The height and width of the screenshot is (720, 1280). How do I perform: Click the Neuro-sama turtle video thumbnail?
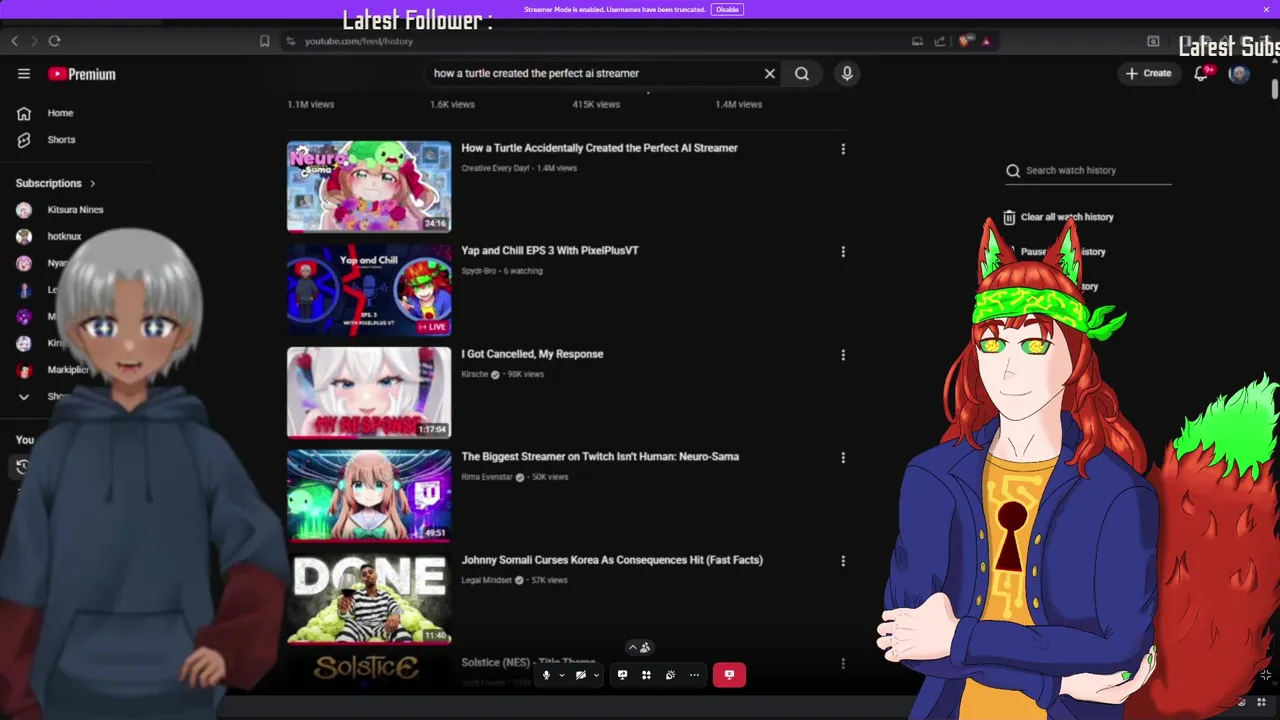(369, 186)
